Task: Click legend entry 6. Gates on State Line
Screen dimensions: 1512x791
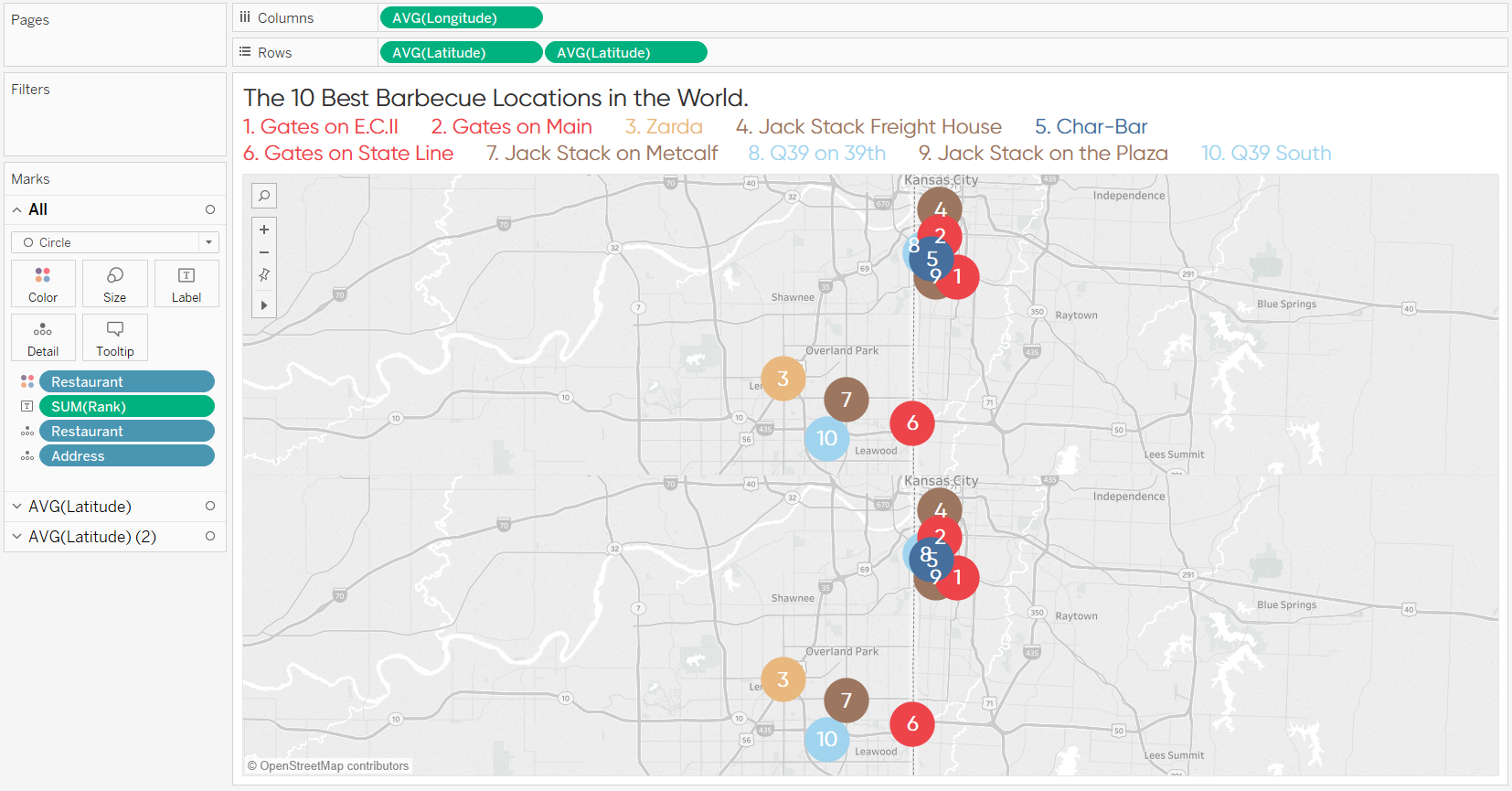Action: coord(348,153)
